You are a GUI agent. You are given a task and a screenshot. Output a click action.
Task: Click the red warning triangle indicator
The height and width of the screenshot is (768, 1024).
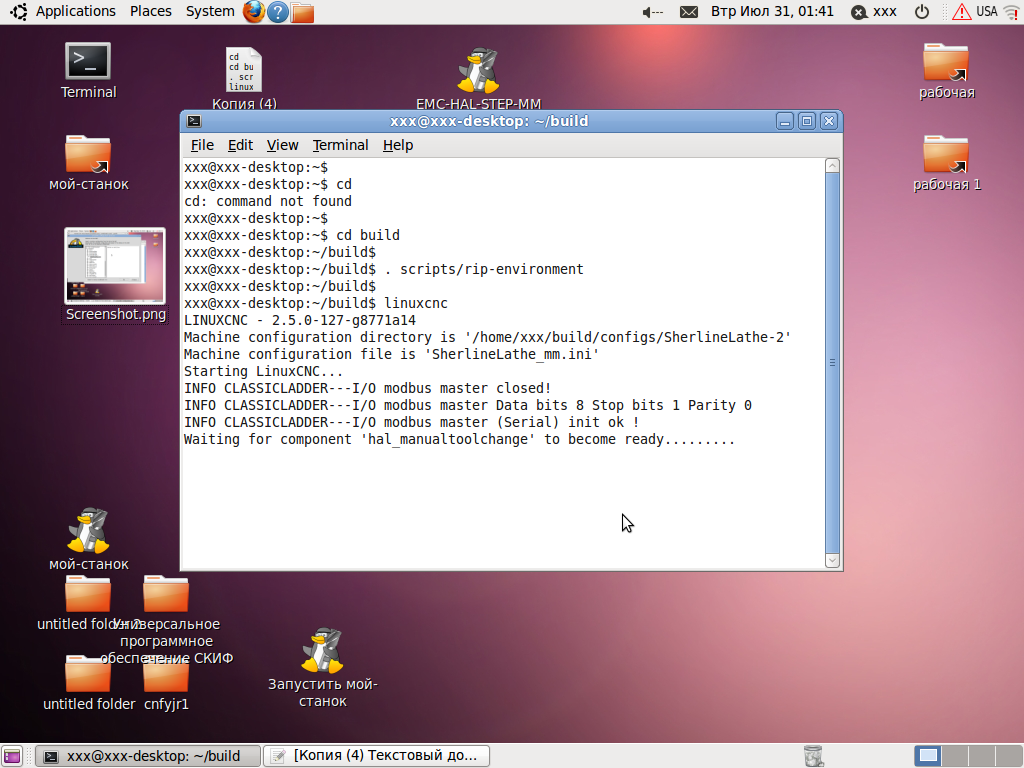(x=961, y=12)
